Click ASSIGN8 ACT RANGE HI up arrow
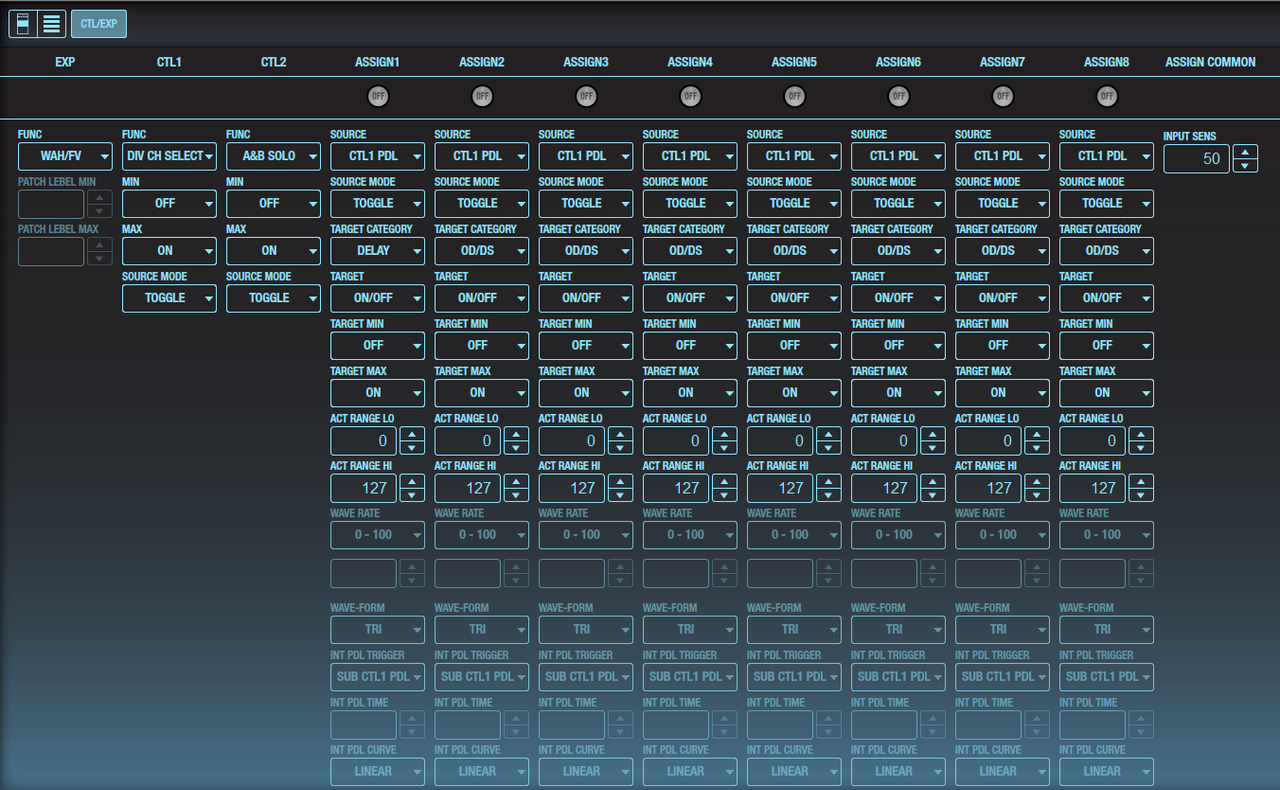 point(1141,481)
